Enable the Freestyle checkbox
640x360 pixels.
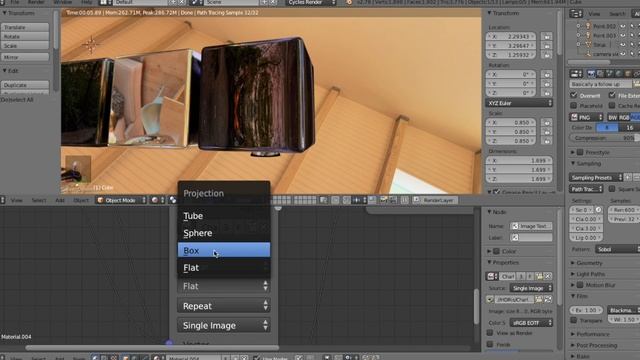coord(580,152)
